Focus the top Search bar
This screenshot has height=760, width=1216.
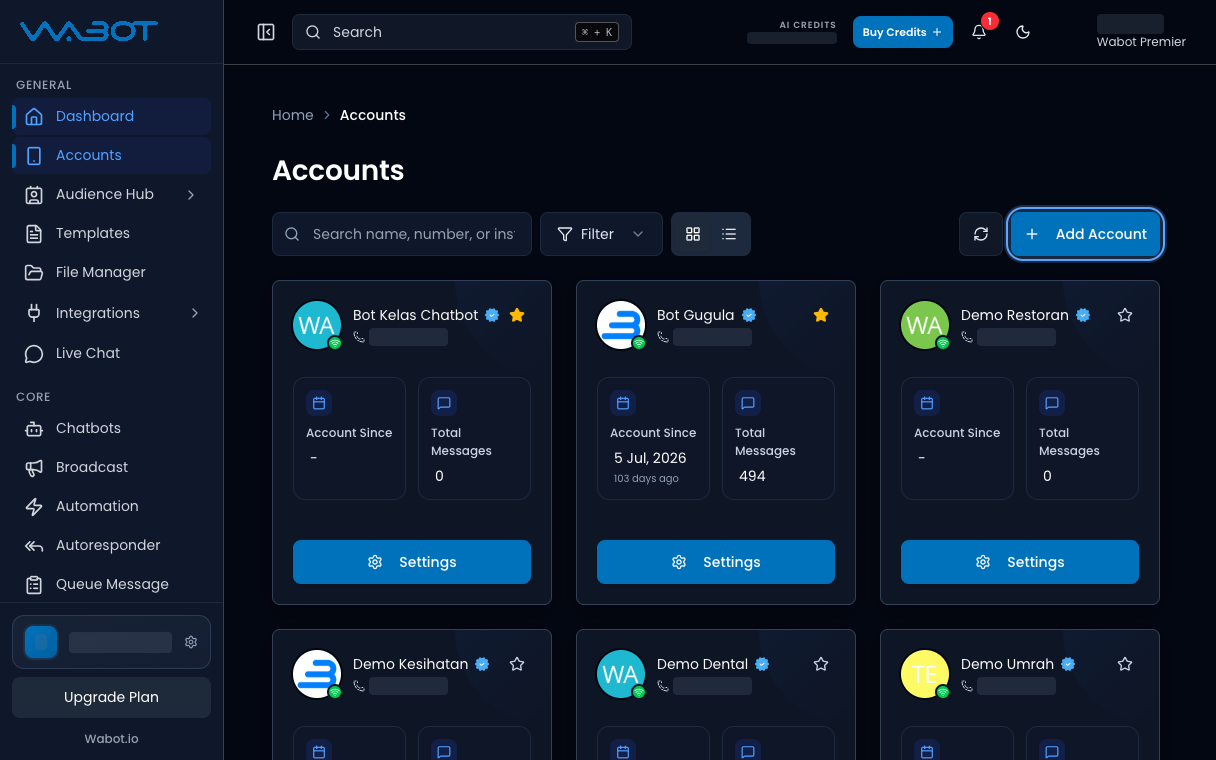pyautogui.click(x=462, y=32)
